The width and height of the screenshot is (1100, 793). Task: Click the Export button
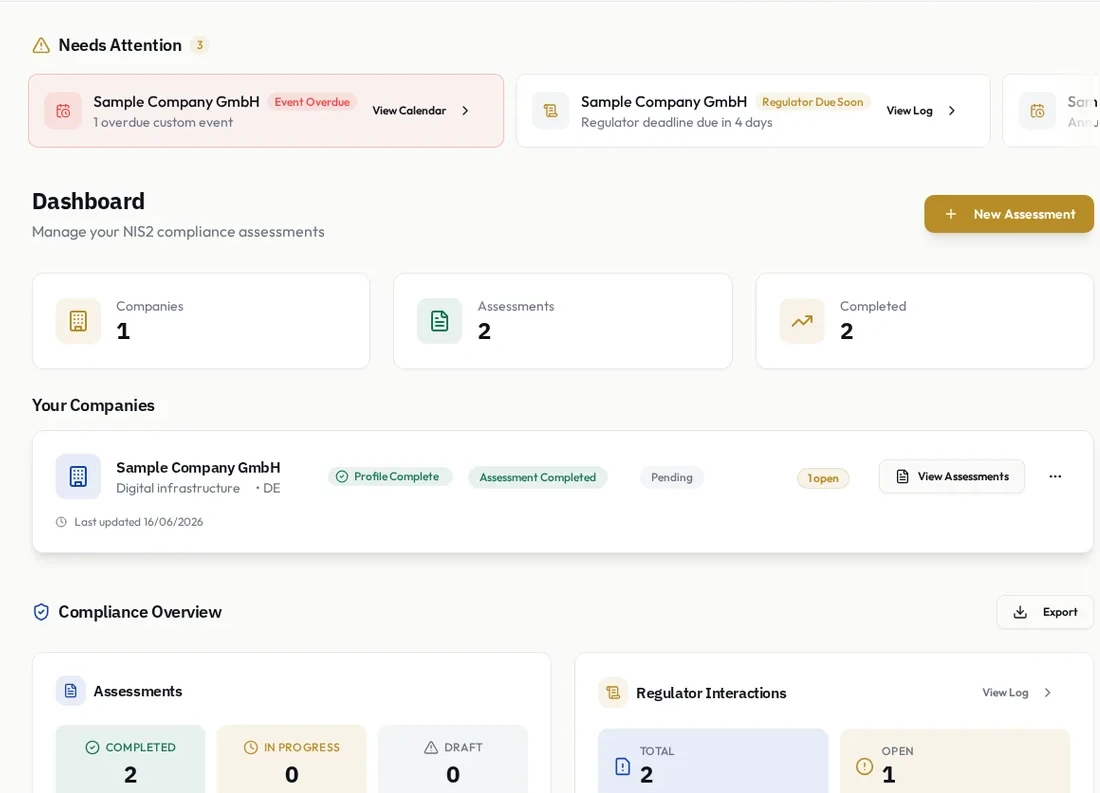point(1045,612)
